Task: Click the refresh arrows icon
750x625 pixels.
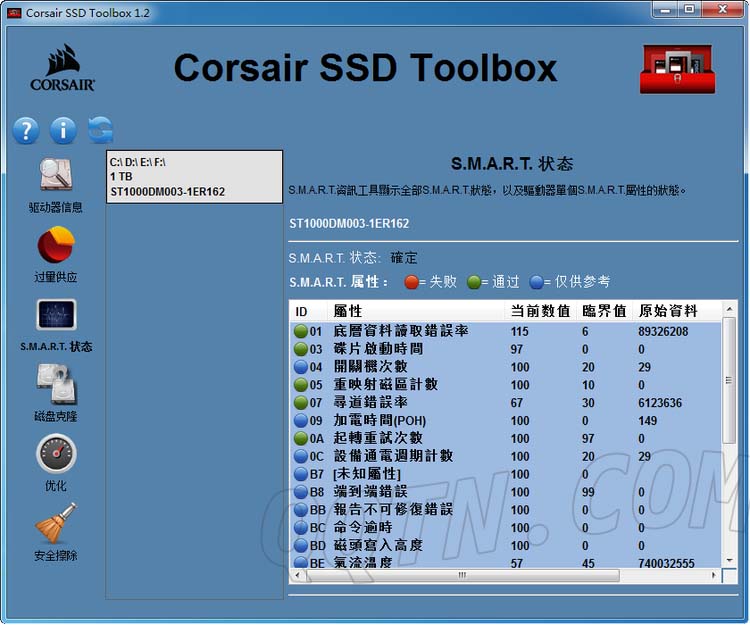Action: point(100,130)
